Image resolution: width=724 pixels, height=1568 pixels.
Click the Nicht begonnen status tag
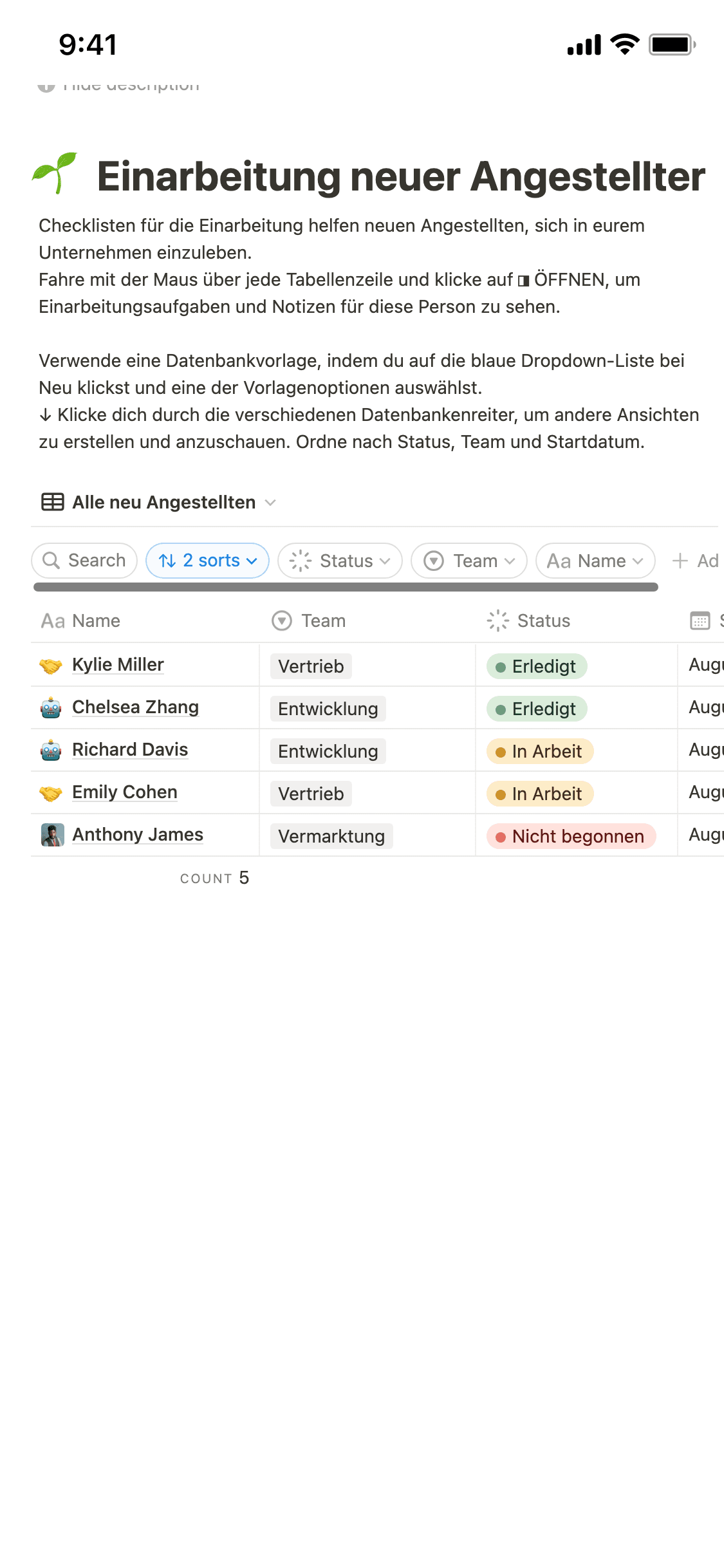point(571,836)
